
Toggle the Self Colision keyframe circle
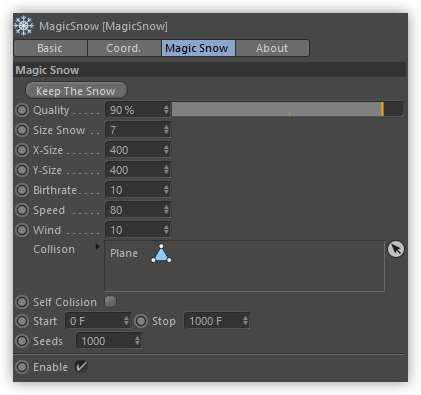[x=22, y=302]
